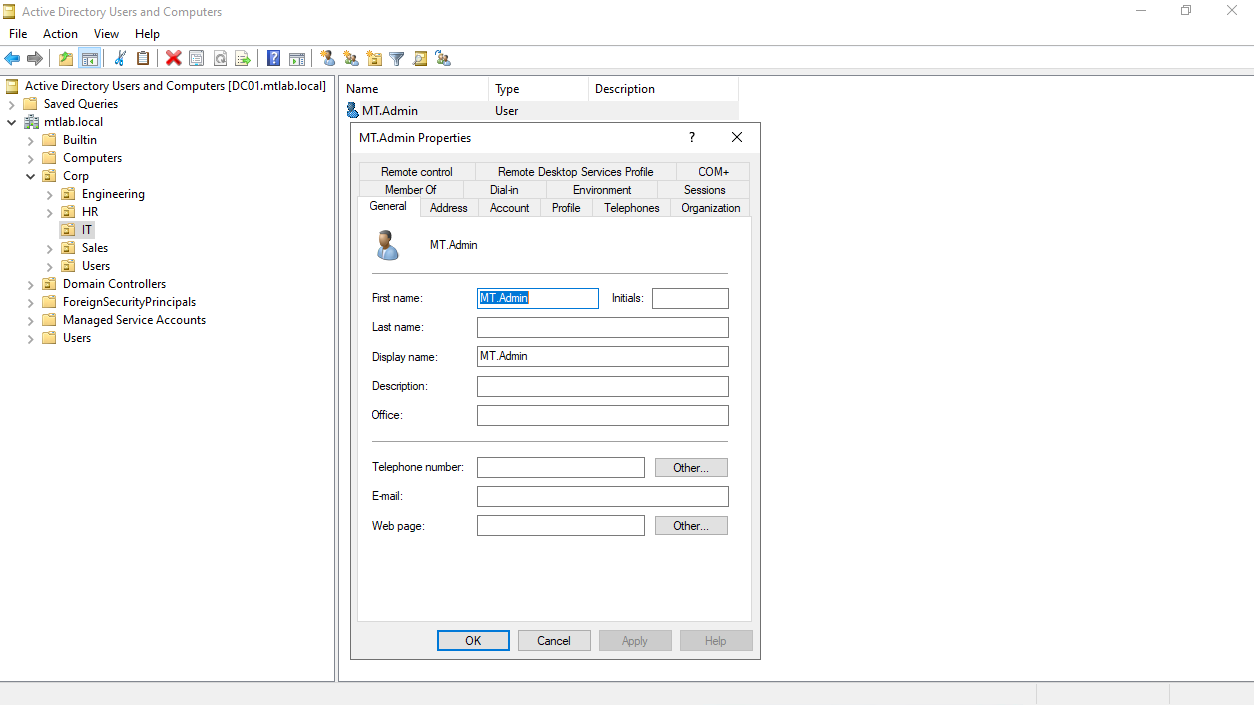Select ForeignSecurityPrincipals in the tree
This screenshot has width=1254, height=705.
129,302
